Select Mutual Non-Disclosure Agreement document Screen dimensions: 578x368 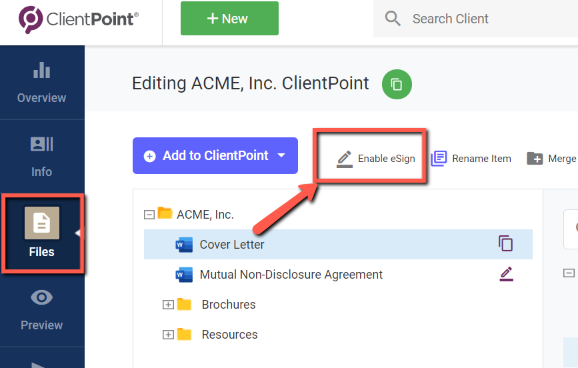click(291, 275)
